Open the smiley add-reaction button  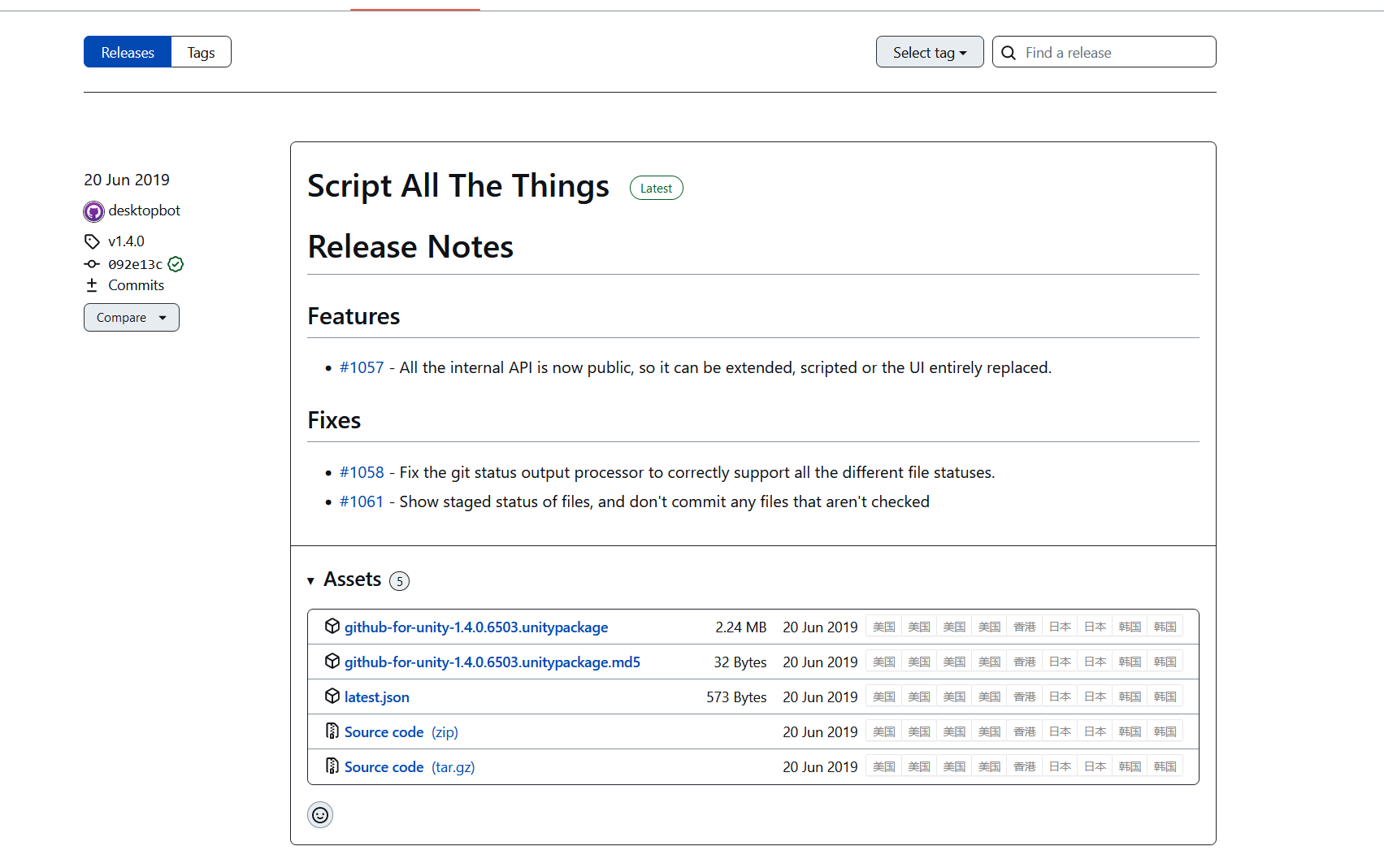pos(320,815)
